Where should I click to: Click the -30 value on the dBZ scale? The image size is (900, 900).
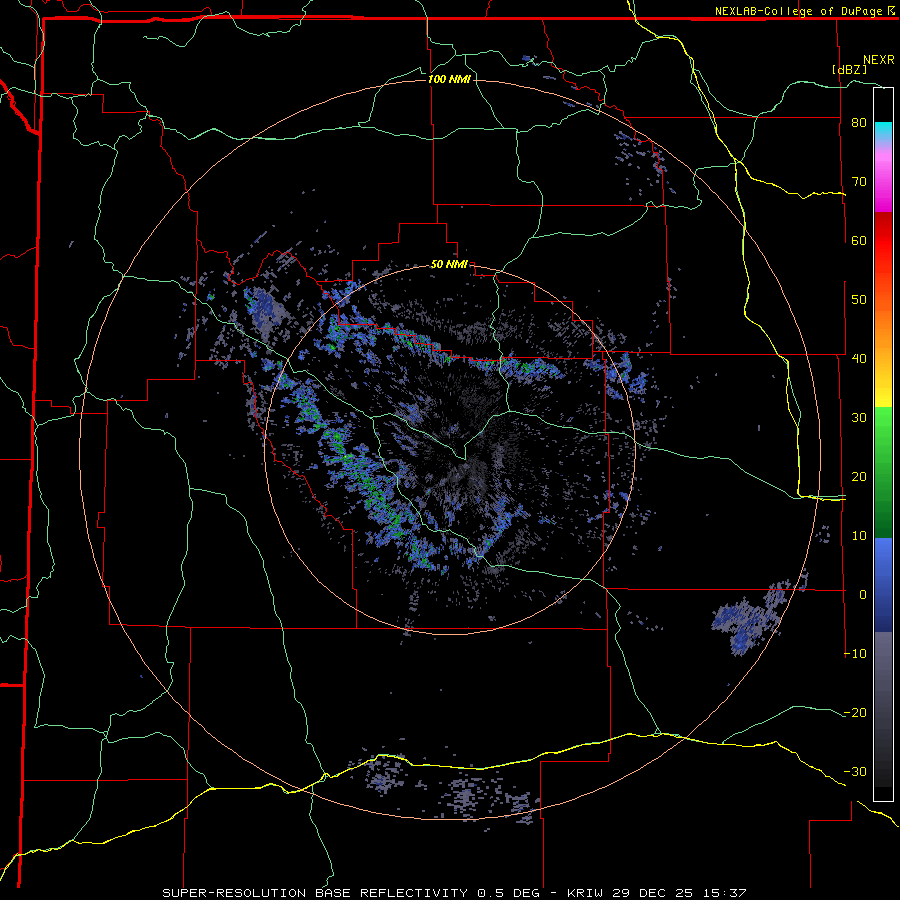(855, 772)
